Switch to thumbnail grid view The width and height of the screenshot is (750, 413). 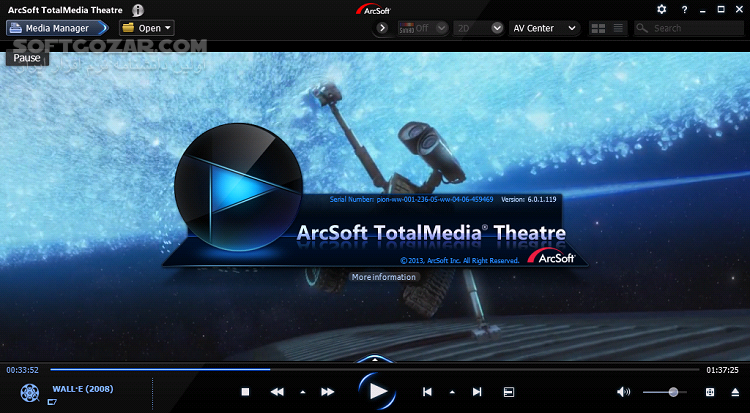click(598, 28)
